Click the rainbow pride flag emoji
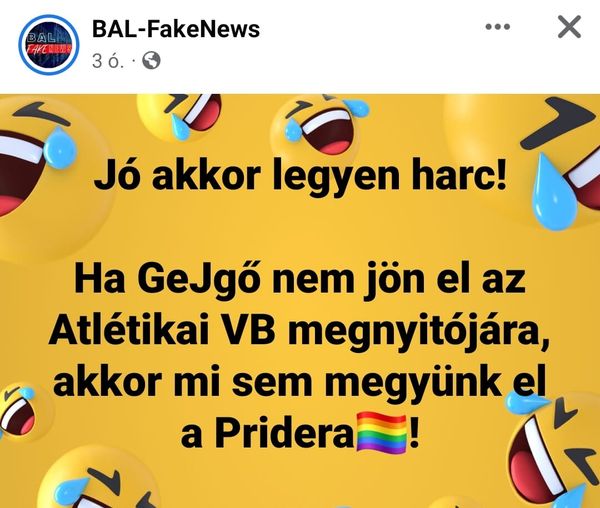Image resolution: width=600 pixels, height=508 pixels. [381, 433]
